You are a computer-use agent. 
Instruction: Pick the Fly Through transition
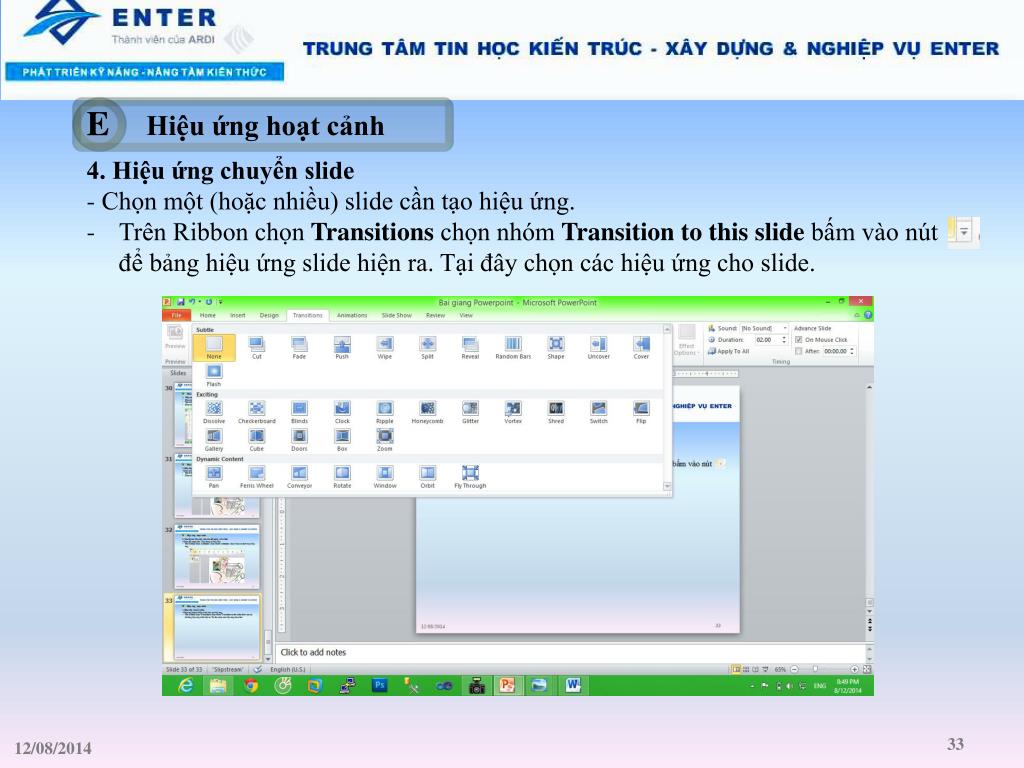click(470, 477)
